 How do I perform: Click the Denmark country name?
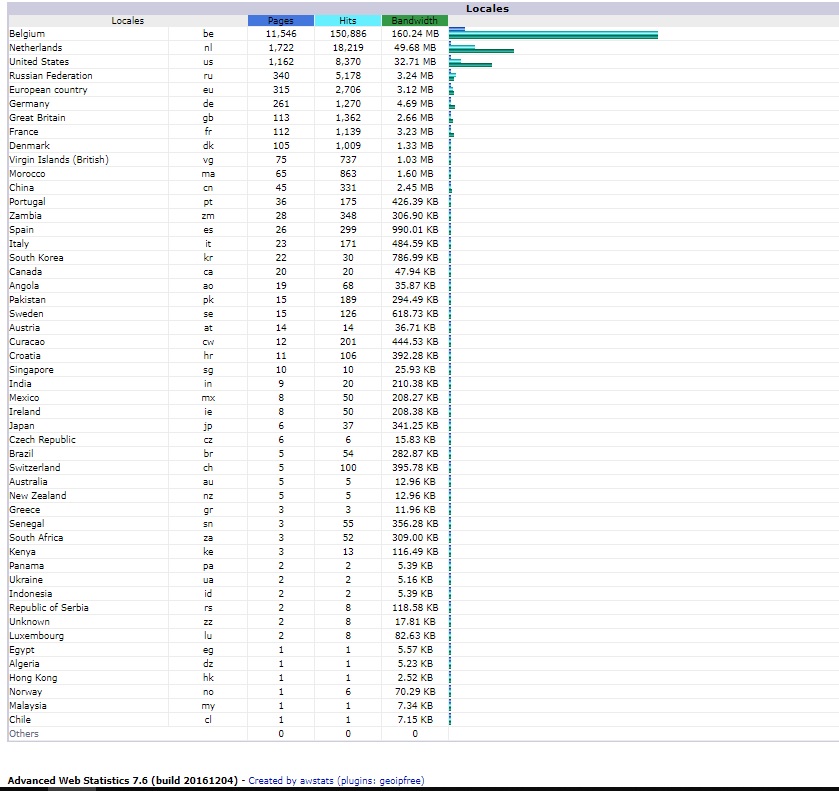(x=29, y=146)
